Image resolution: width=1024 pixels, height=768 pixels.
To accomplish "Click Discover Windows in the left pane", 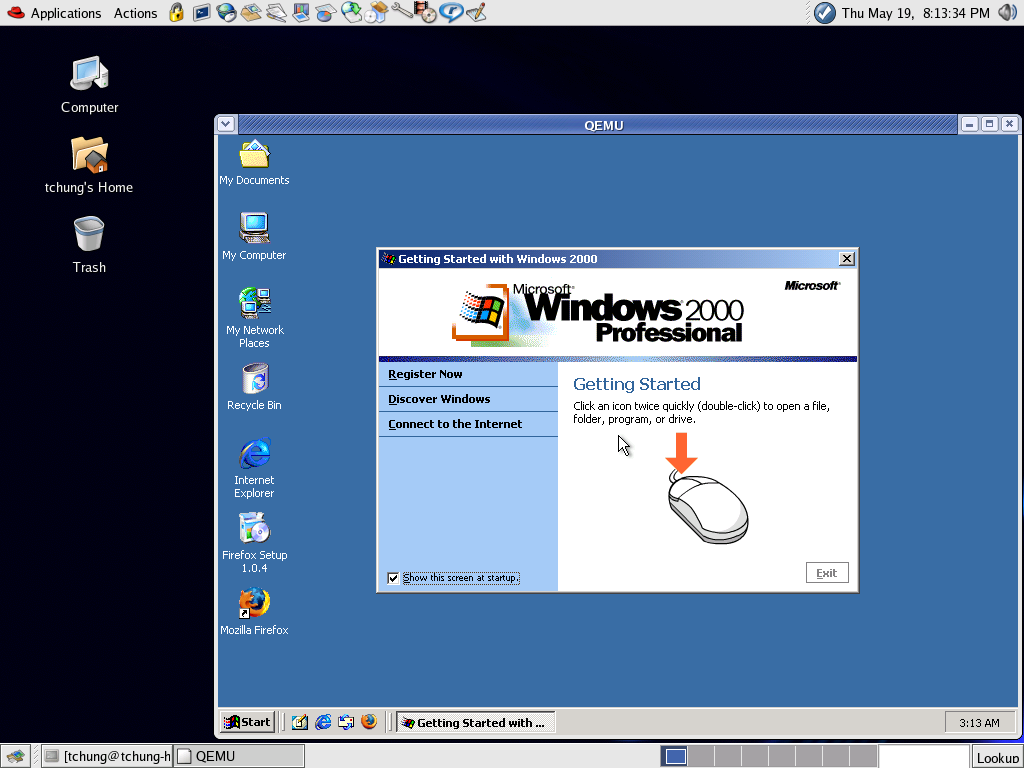I will pyautogui.click(x=439, y=399).
